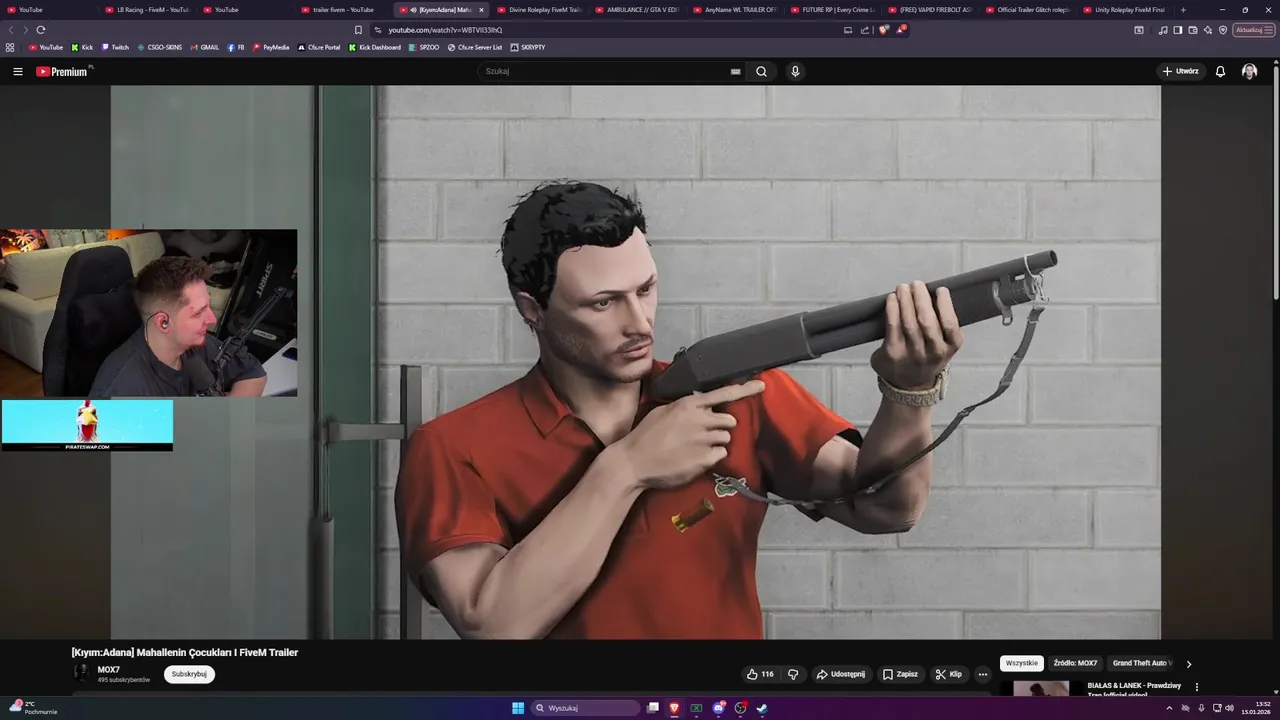Dislike the video
Screen dimensions: 1280x720
tap(793, 674)
